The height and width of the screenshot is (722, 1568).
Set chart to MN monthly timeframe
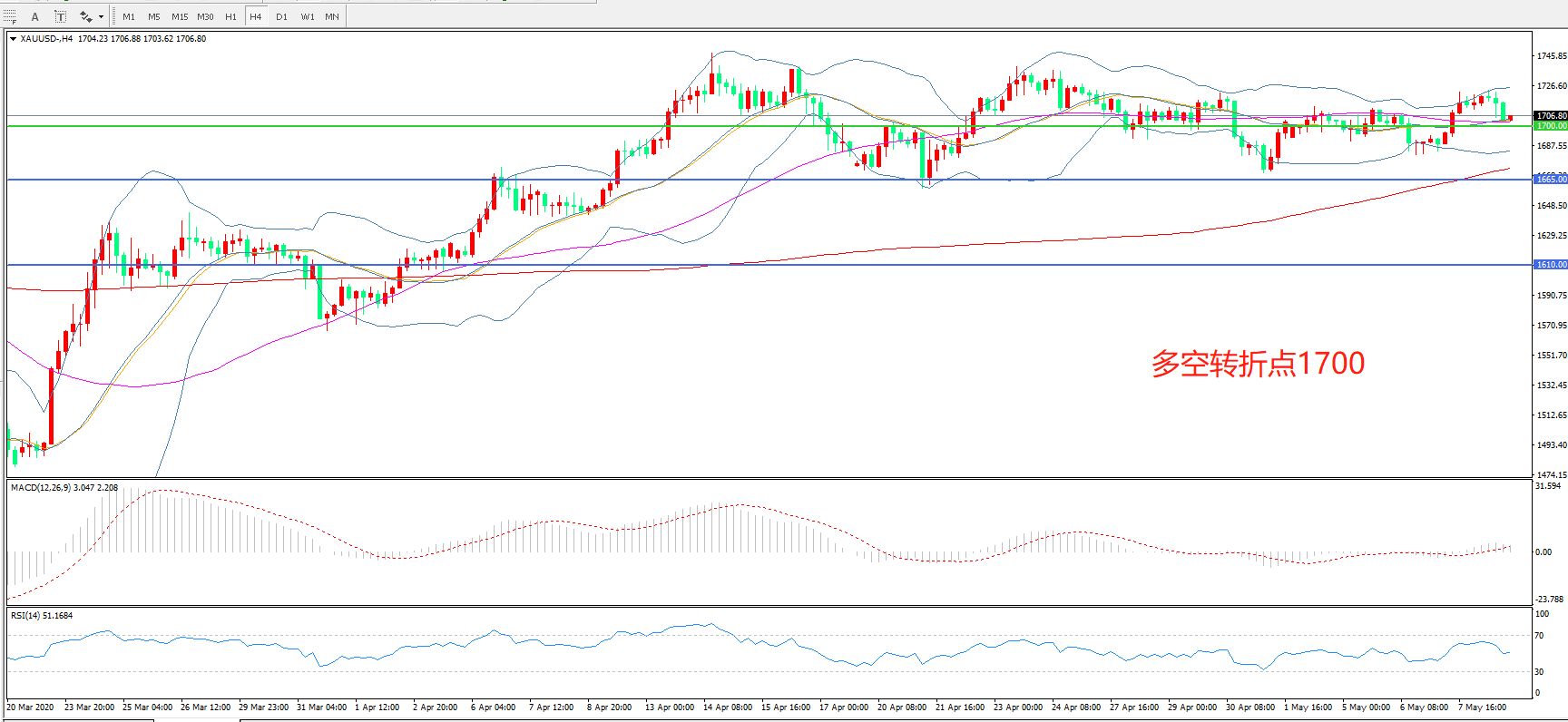[x=332, y=16]
